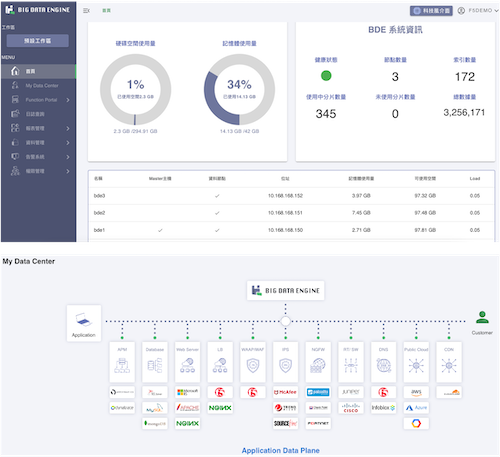Click the highlighted button beside FSDEMO

(x=431, y=11)
